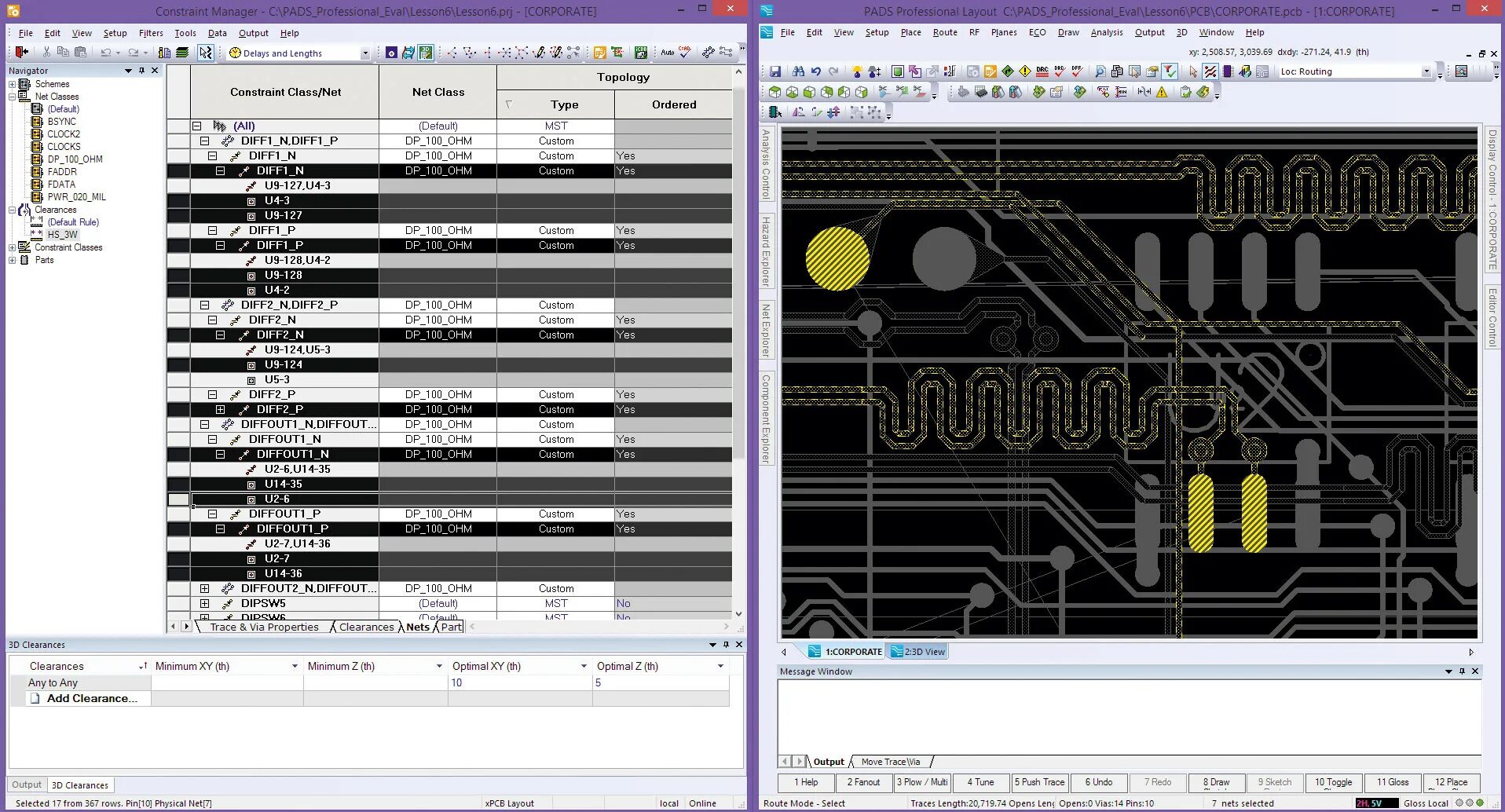Select DP_100_OHM net class in Navigator
1505x812 pixels.
75,159
